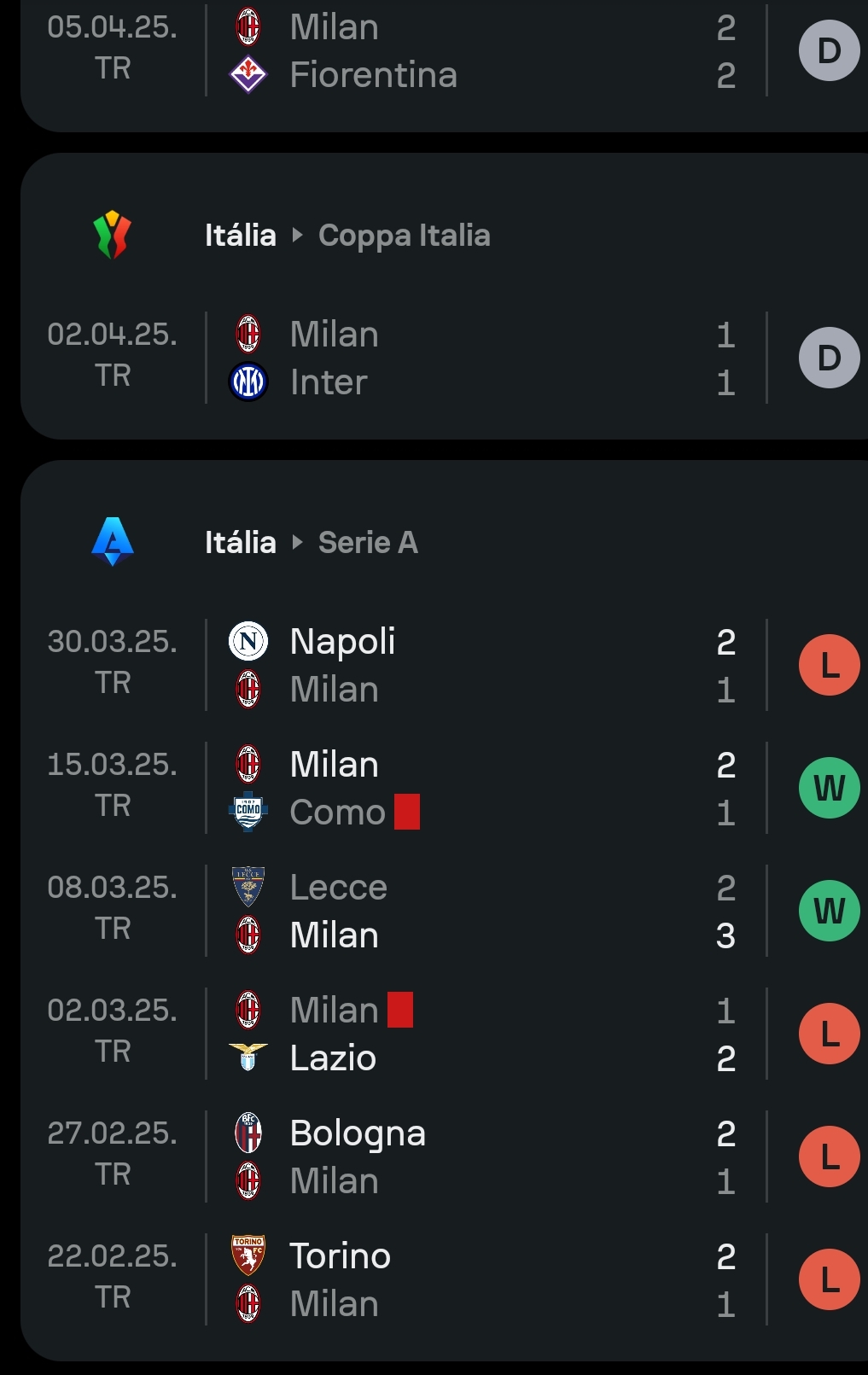Open the Lecce vs Milan match row
Viewport: 868px width, 1375px height.
click(x=444, y=911)
